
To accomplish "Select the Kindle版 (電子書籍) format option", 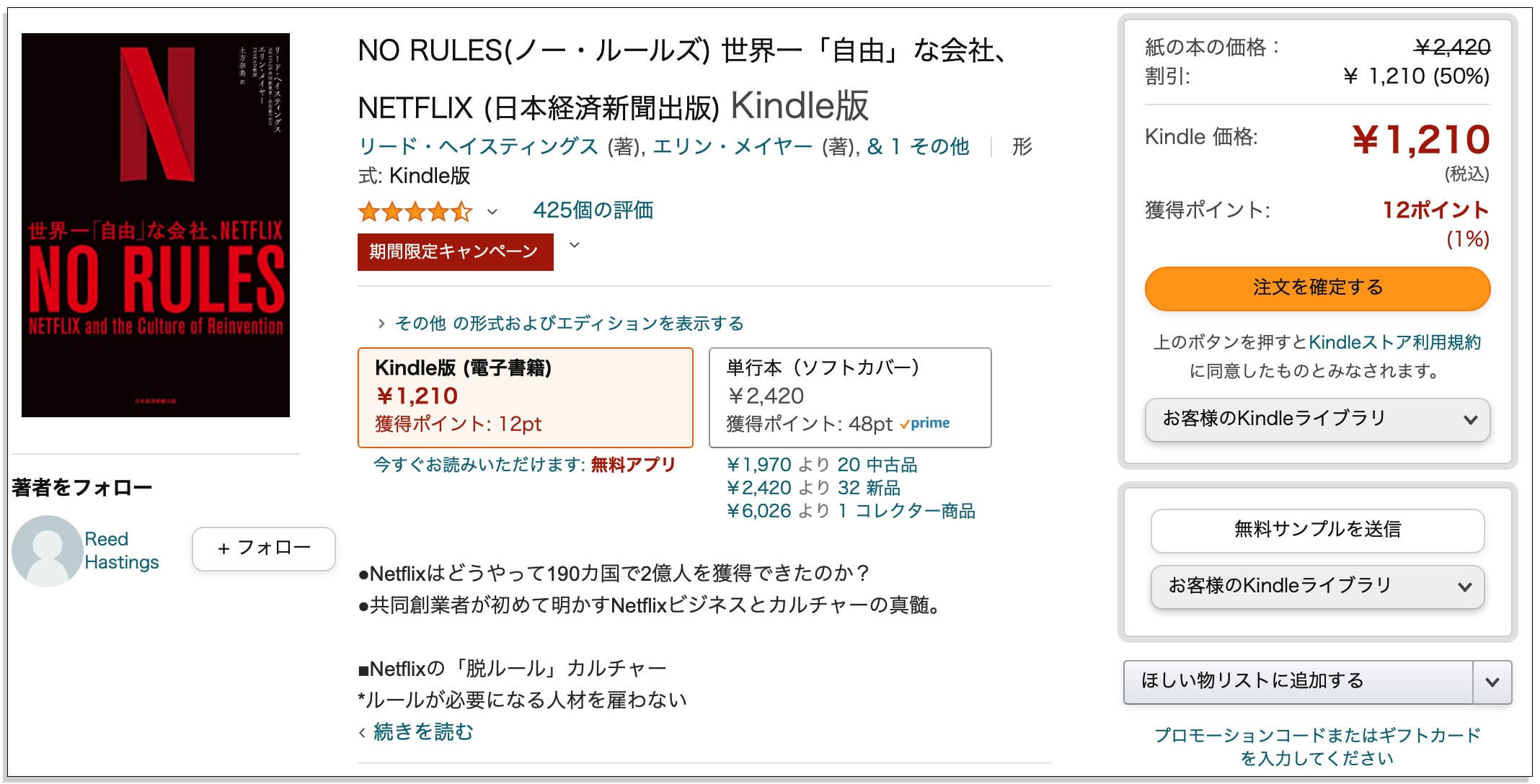I will click(x=526, y=398).
